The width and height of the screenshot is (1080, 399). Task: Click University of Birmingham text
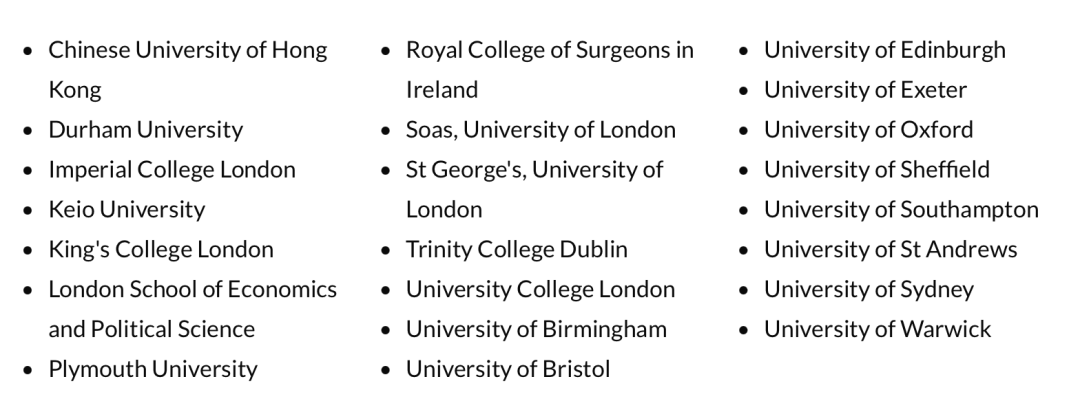pos(536,329)
